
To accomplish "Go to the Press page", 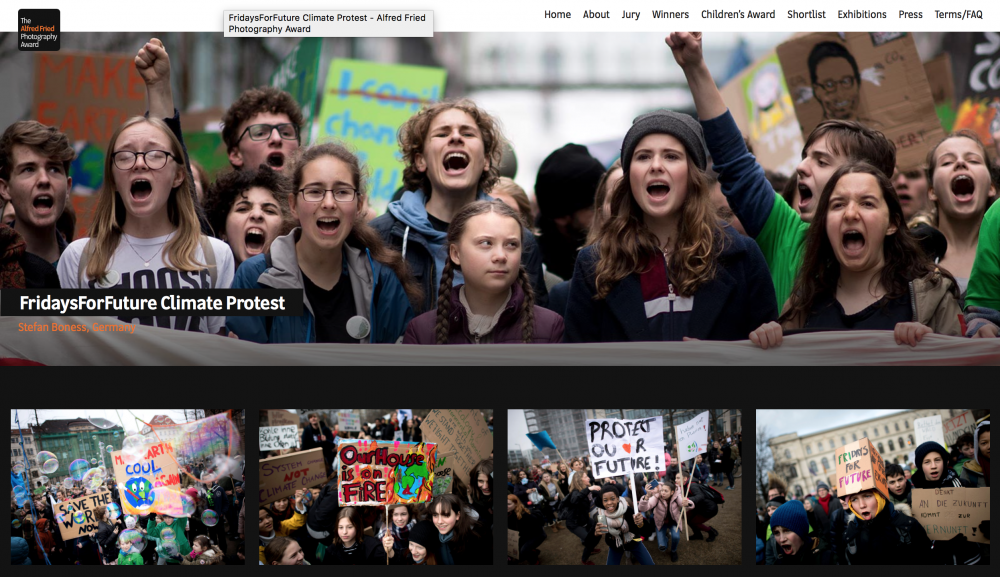I will click(x=910, y=15).
